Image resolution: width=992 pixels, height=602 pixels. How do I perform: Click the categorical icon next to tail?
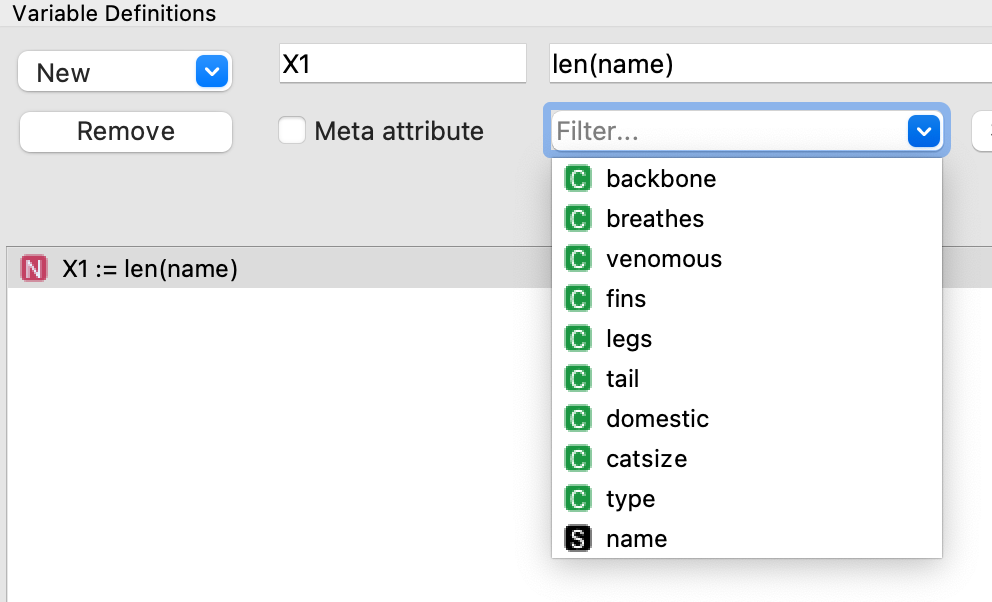tap(577, 378)
